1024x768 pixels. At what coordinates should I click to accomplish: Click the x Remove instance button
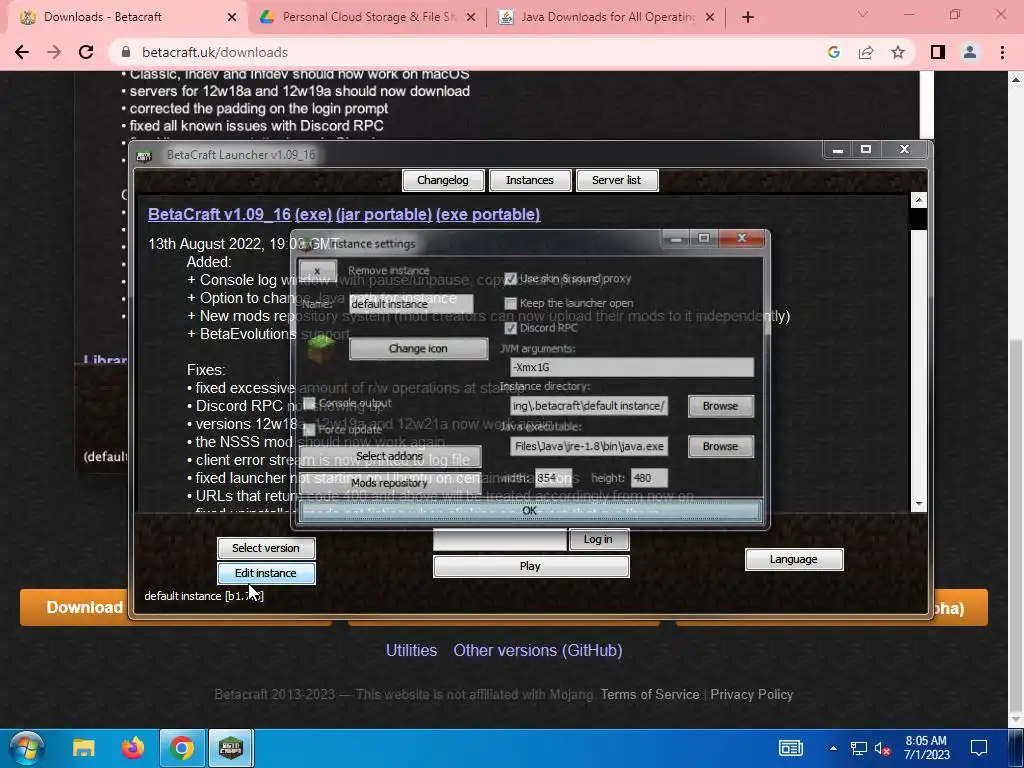click(317, 270)
